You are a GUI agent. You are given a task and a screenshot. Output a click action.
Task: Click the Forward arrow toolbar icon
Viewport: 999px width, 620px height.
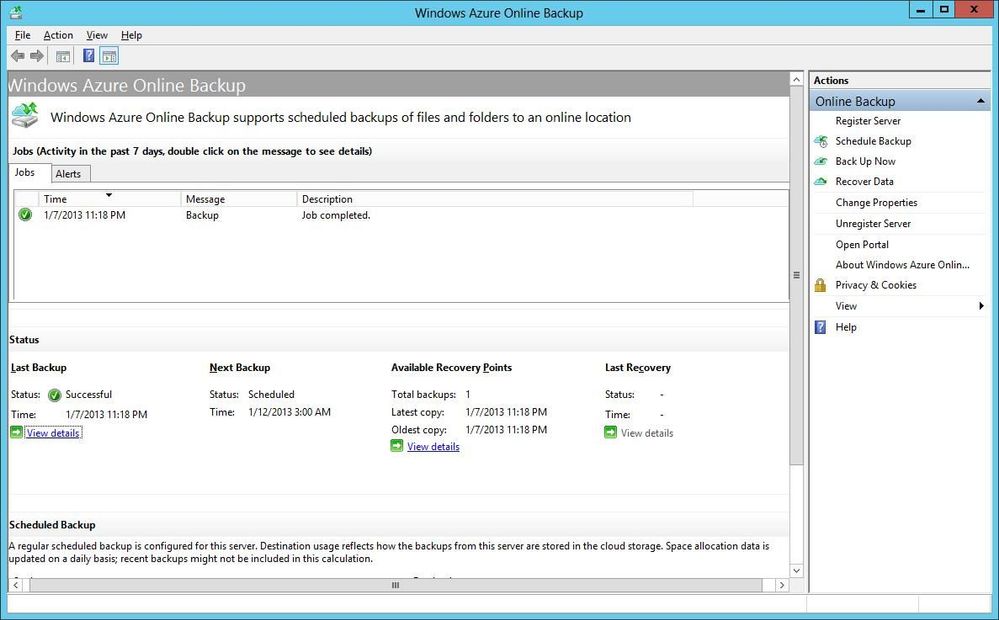[x=37, y=56]
